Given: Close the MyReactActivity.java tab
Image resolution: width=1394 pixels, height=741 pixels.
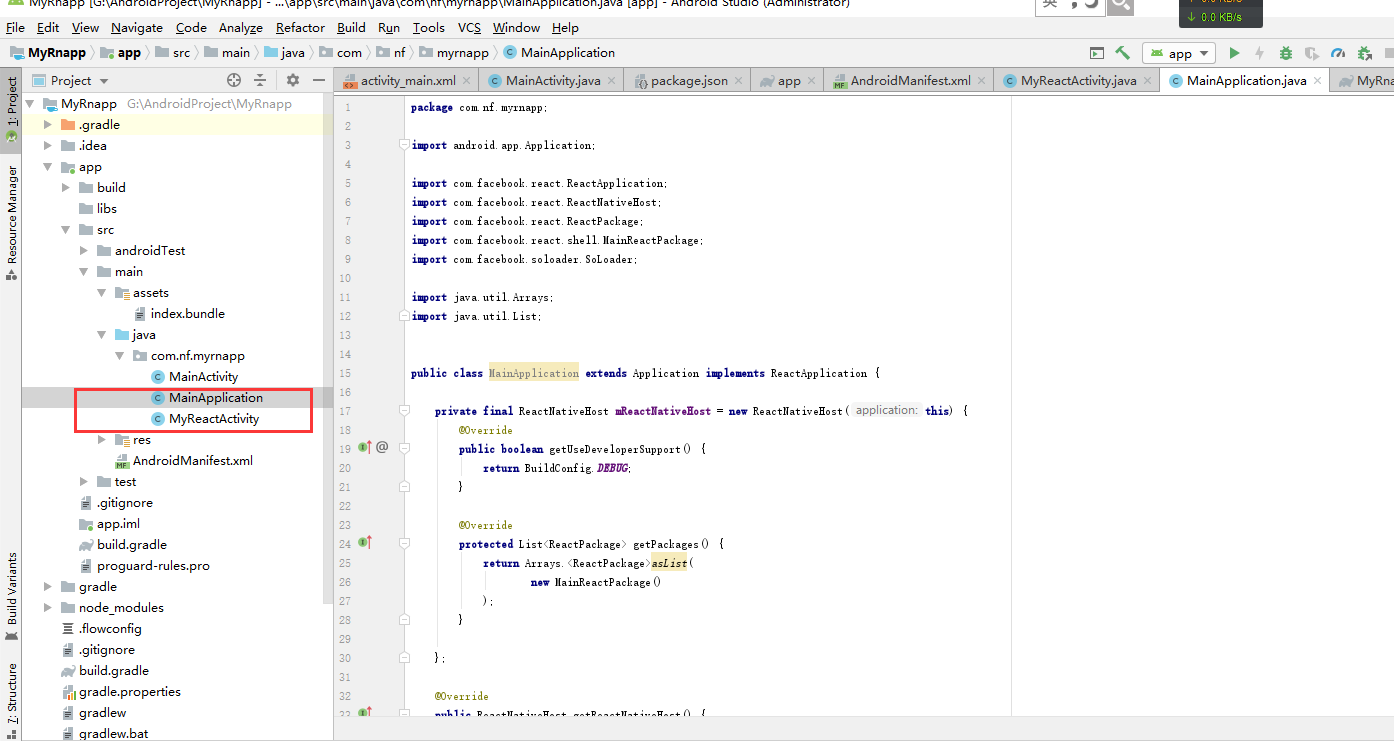Looking at the screenshot, I should coord(1149,81).
